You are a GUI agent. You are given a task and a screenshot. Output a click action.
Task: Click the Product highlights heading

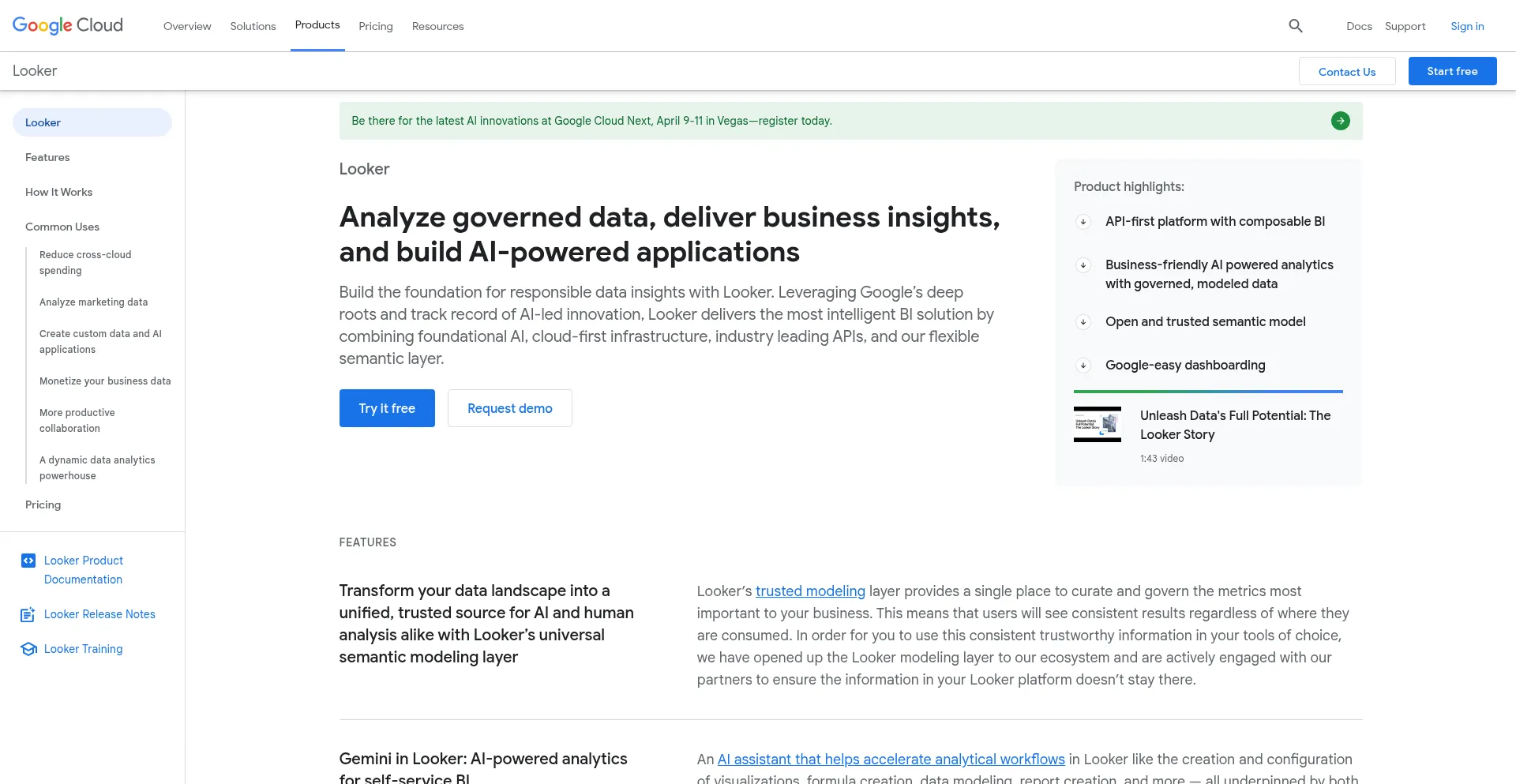pyautogui.click(x=1129, y=186)
